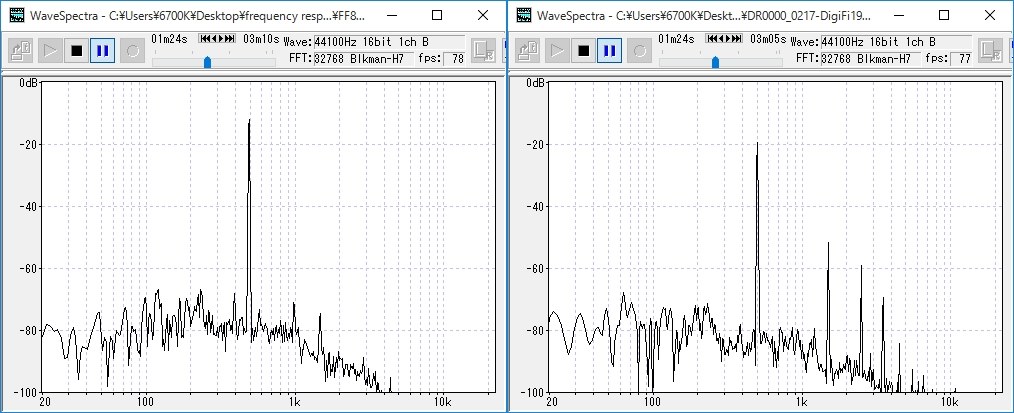Open a file in the FF8 window
Viewport: 1014px width, 413px height.
[21, 50]
